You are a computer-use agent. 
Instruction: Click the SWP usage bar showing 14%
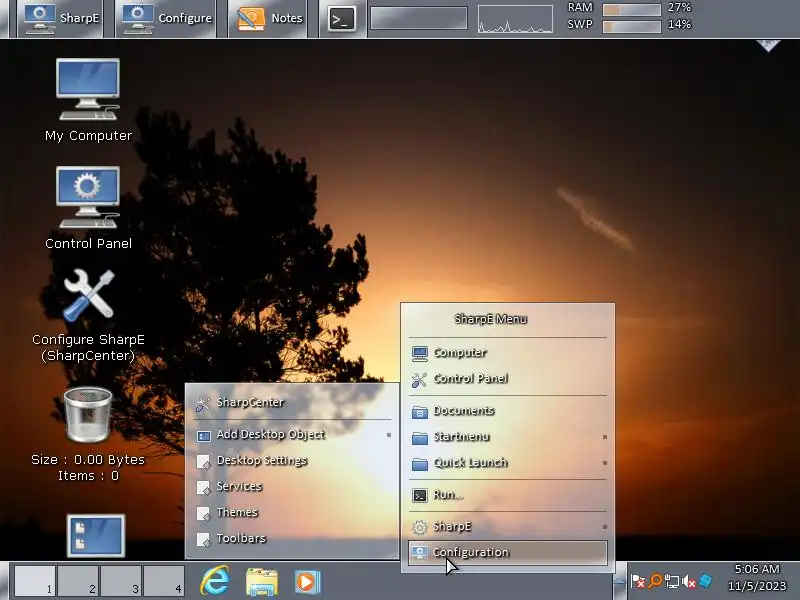pos(632,26)
